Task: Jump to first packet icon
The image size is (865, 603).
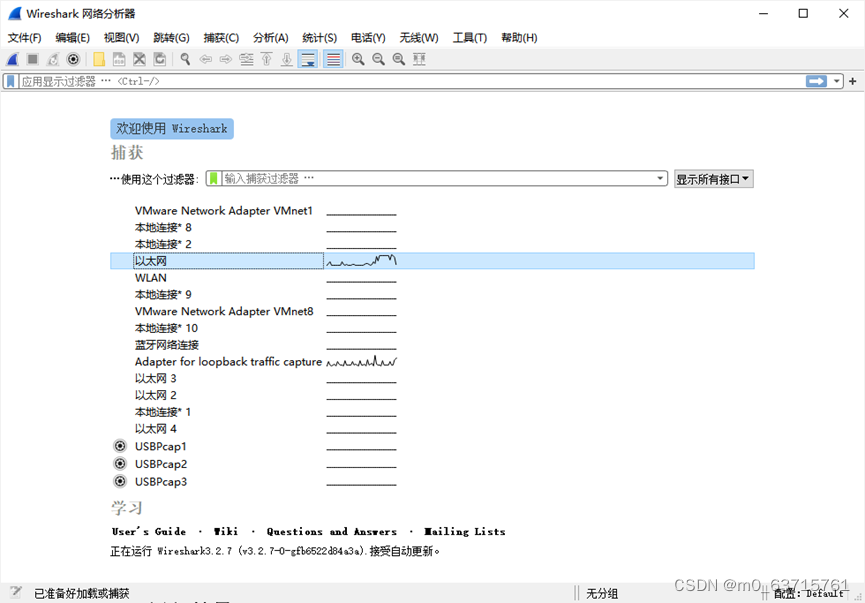Action: point(266,59)
